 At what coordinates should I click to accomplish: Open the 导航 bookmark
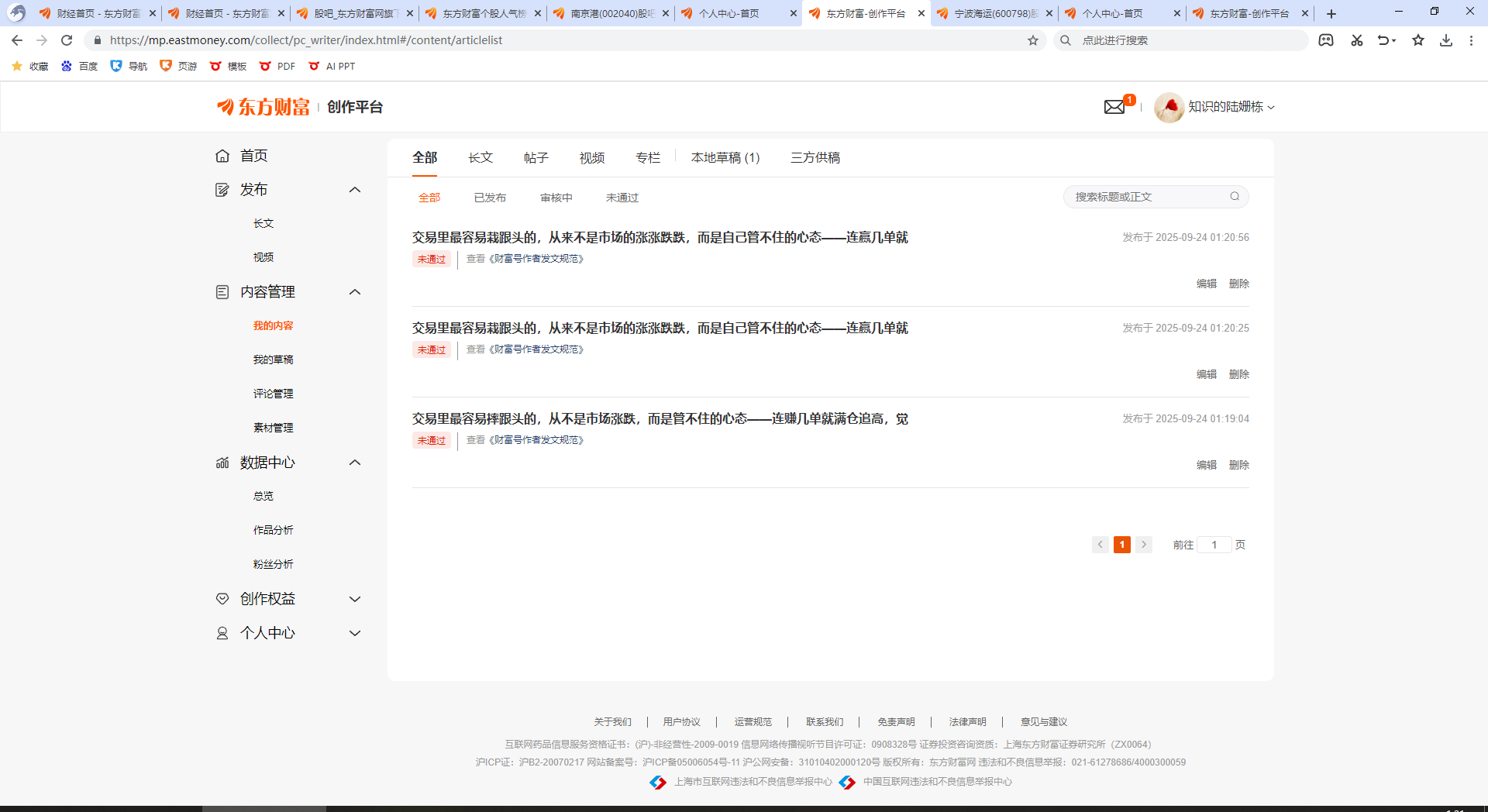tap(129, 67)
